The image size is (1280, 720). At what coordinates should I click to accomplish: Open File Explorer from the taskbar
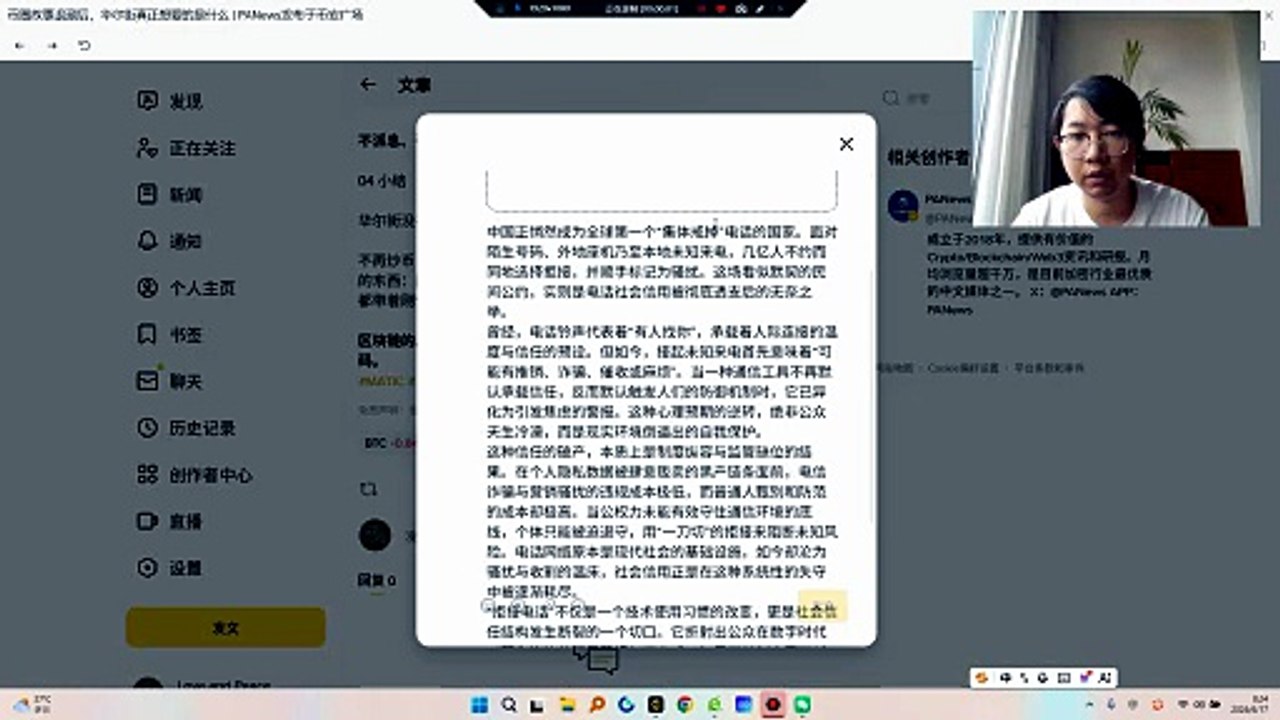click(x=567, y=705)
